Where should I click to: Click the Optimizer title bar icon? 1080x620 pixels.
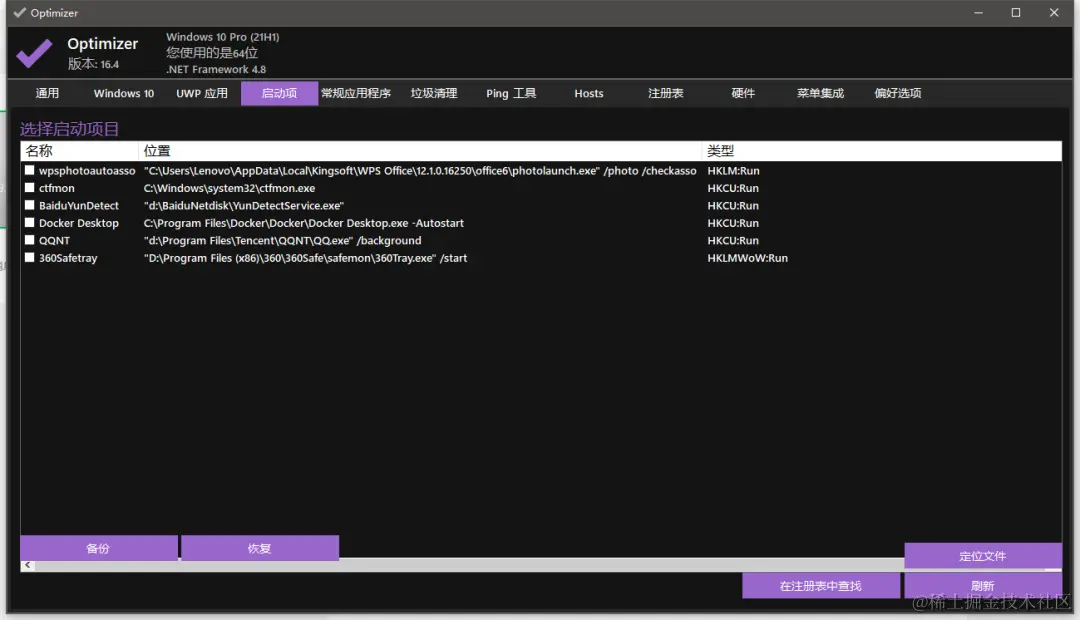coord(19,12)
